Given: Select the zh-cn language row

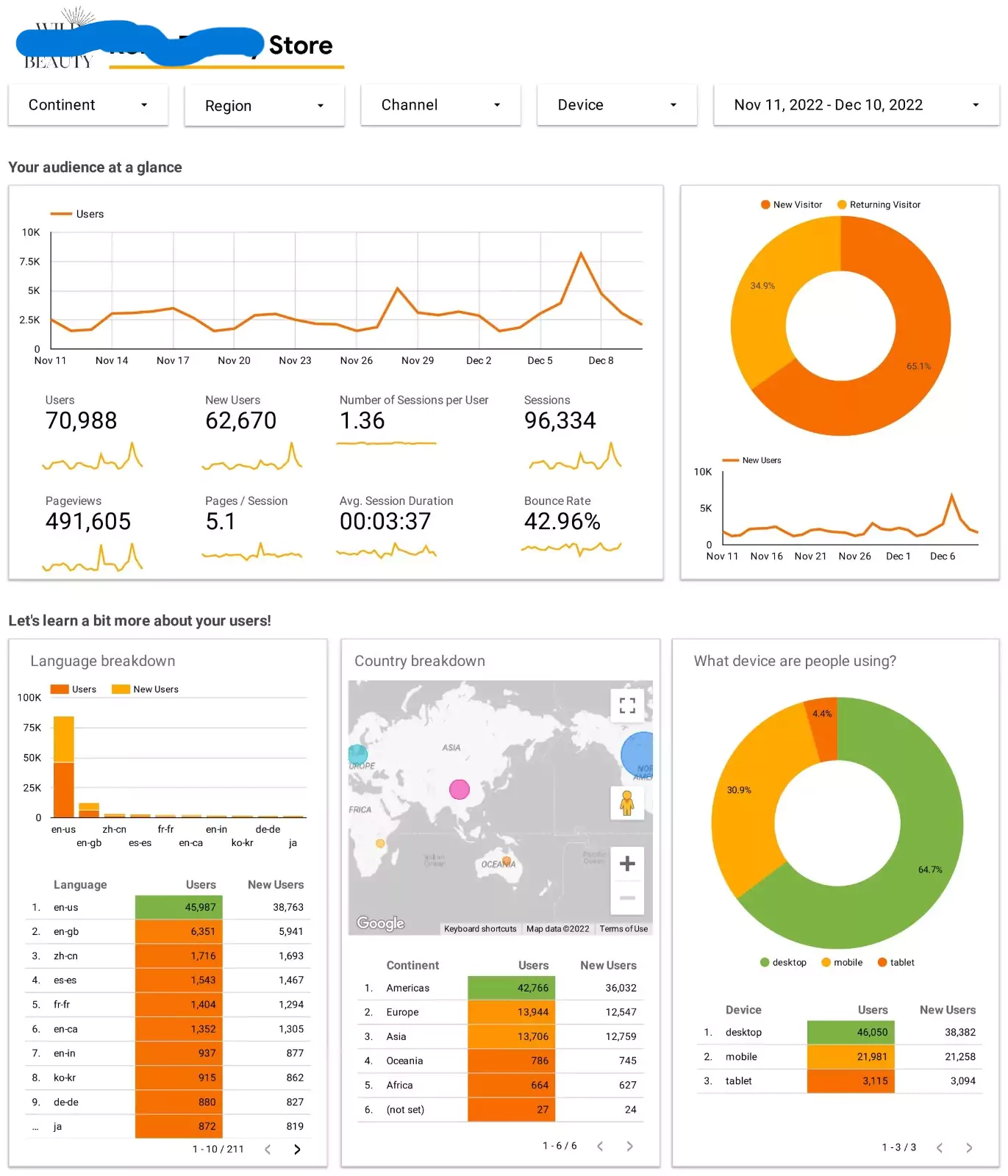Looking at the screenshot, I should pyautogui.click(x=168, y=956).
